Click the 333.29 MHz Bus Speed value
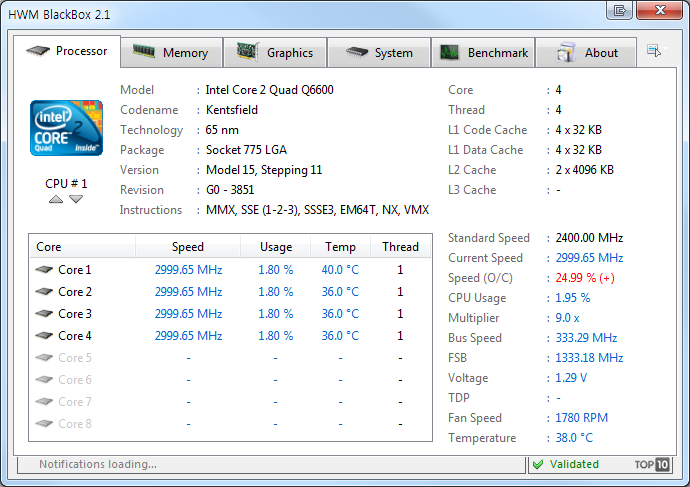 click(x=586, y=338)
